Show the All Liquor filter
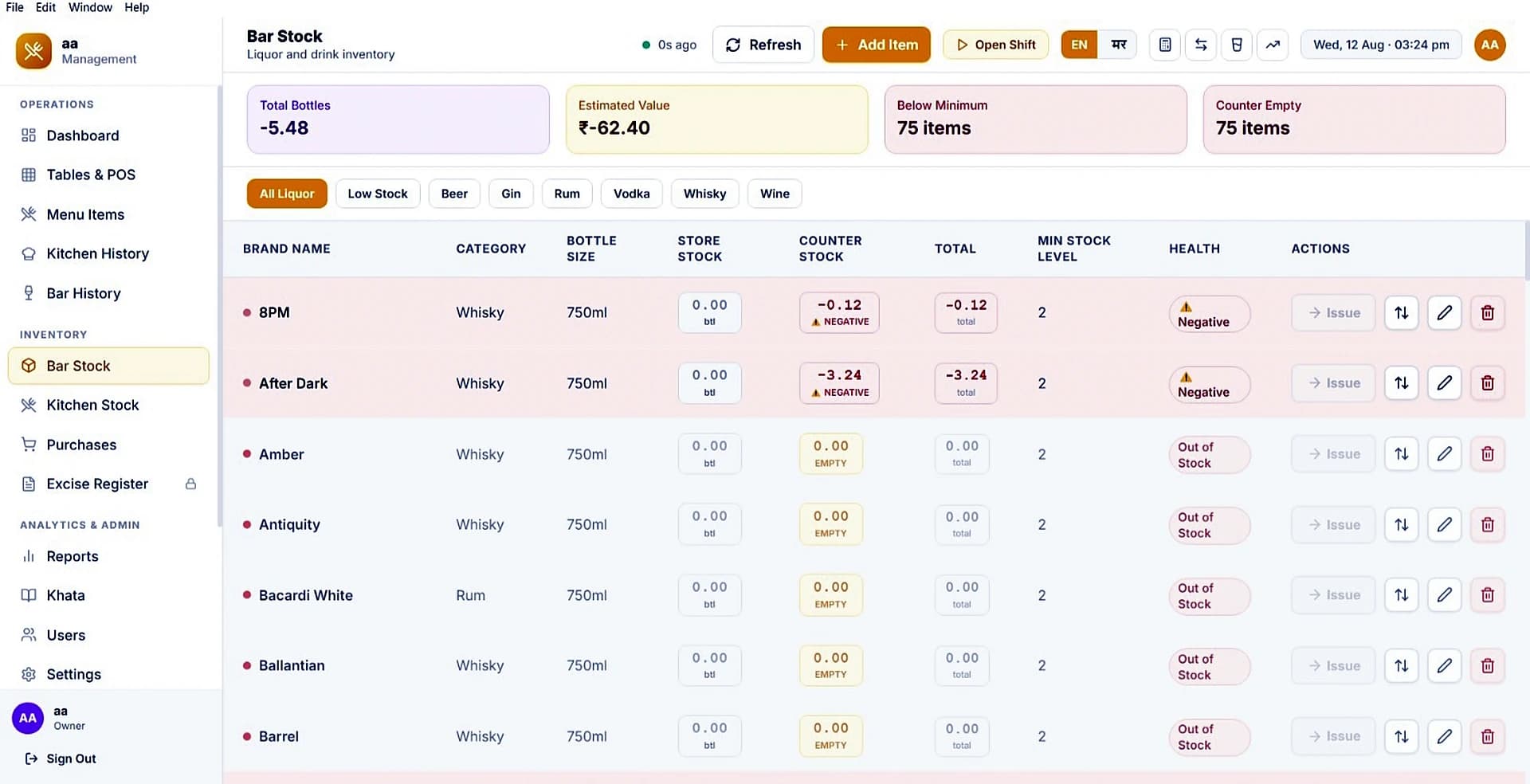Image resolution: width=1530 pixels, height=784 pixels. point(287,194)
